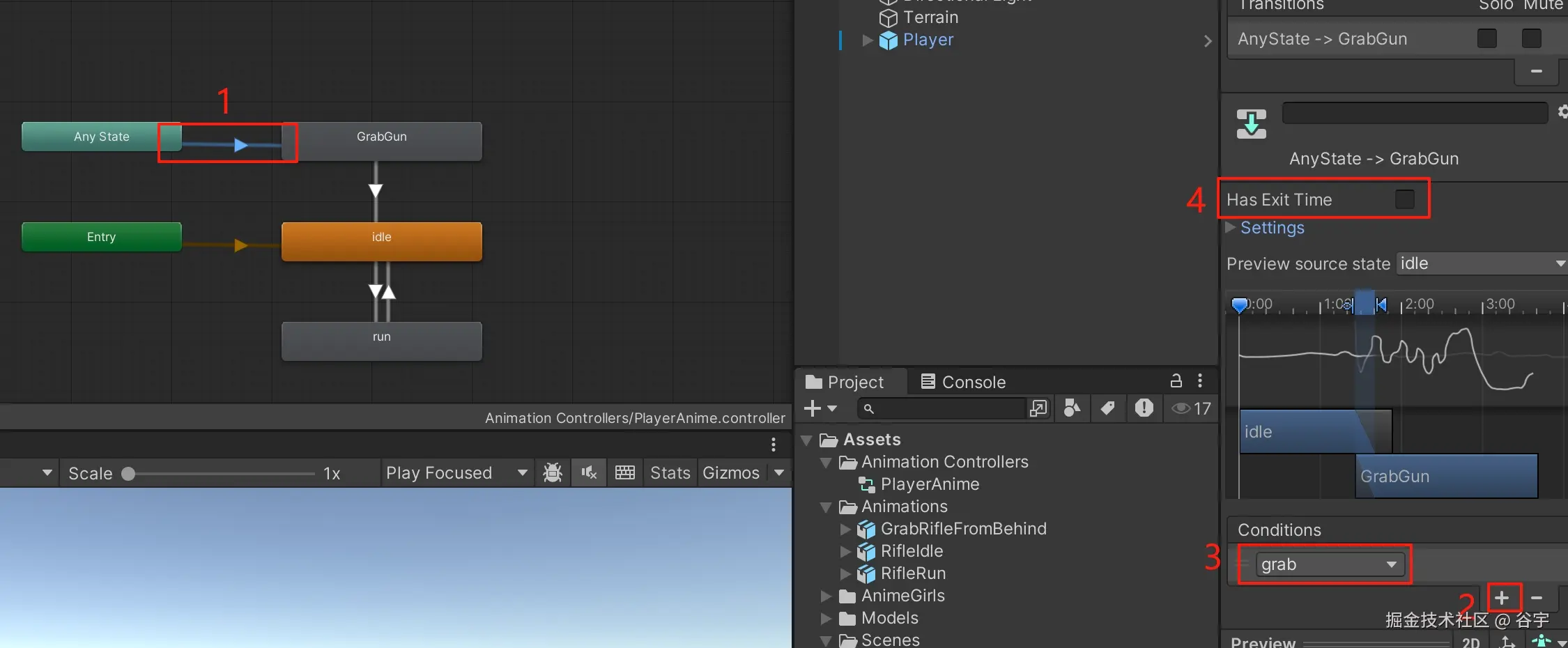The width and height of the screenshot is (1568, 648).
Task: Add a new condition with plus button
Action: tap(1502, 598)
